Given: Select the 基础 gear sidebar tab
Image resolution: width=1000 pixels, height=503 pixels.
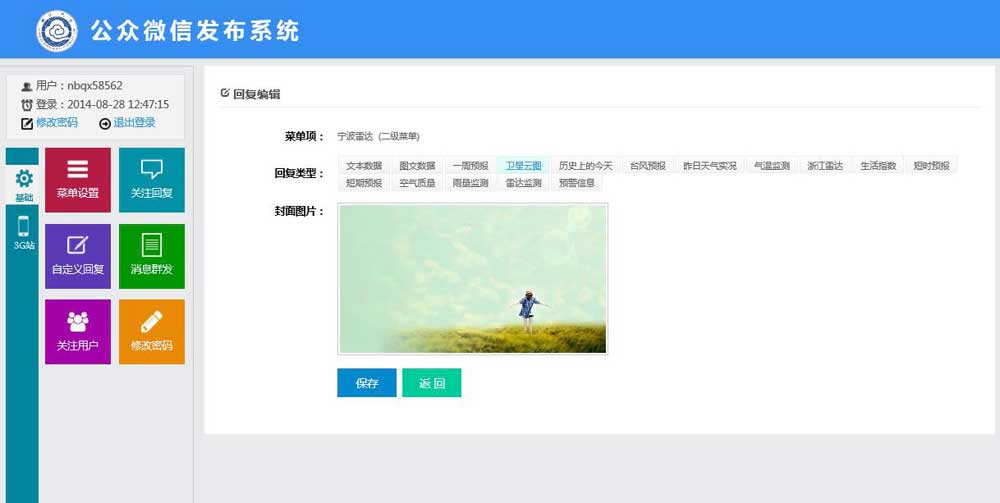Looking at the screenshot, I should pos(23,185).
